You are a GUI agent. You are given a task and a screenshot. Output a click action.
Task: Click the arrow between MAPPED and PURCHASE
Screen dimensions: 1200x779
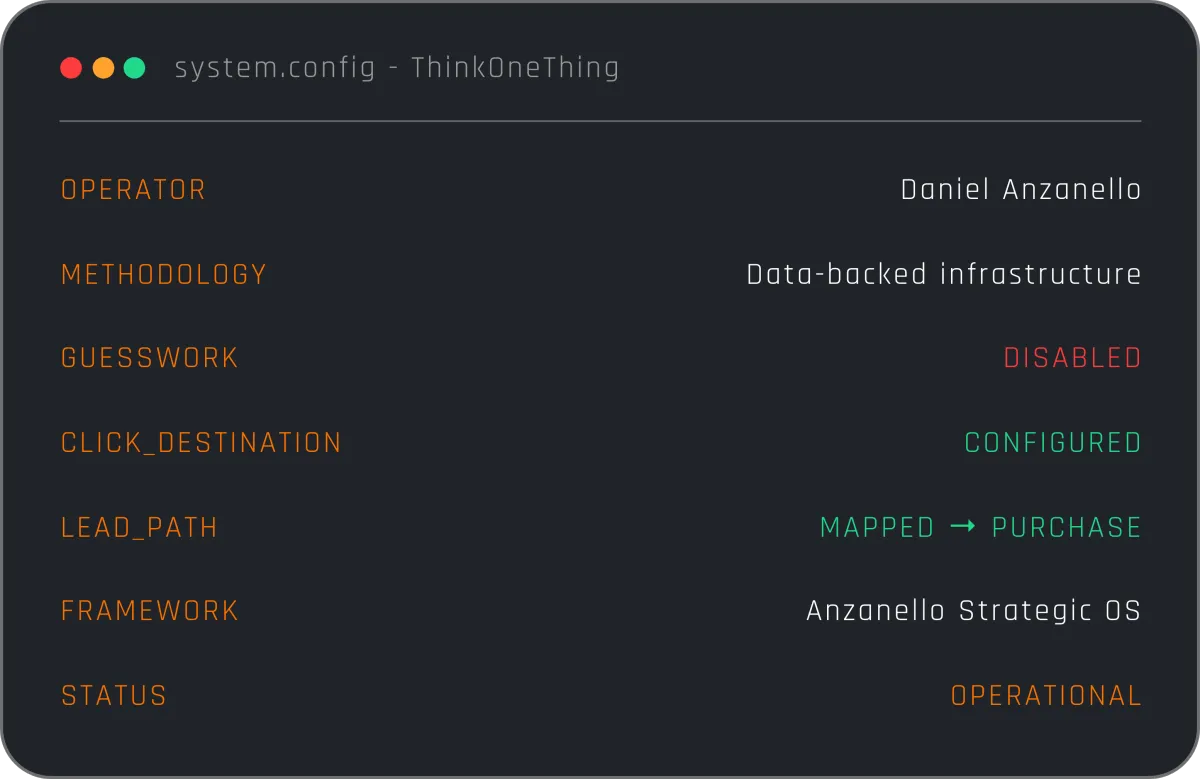(x=962, y=527)
